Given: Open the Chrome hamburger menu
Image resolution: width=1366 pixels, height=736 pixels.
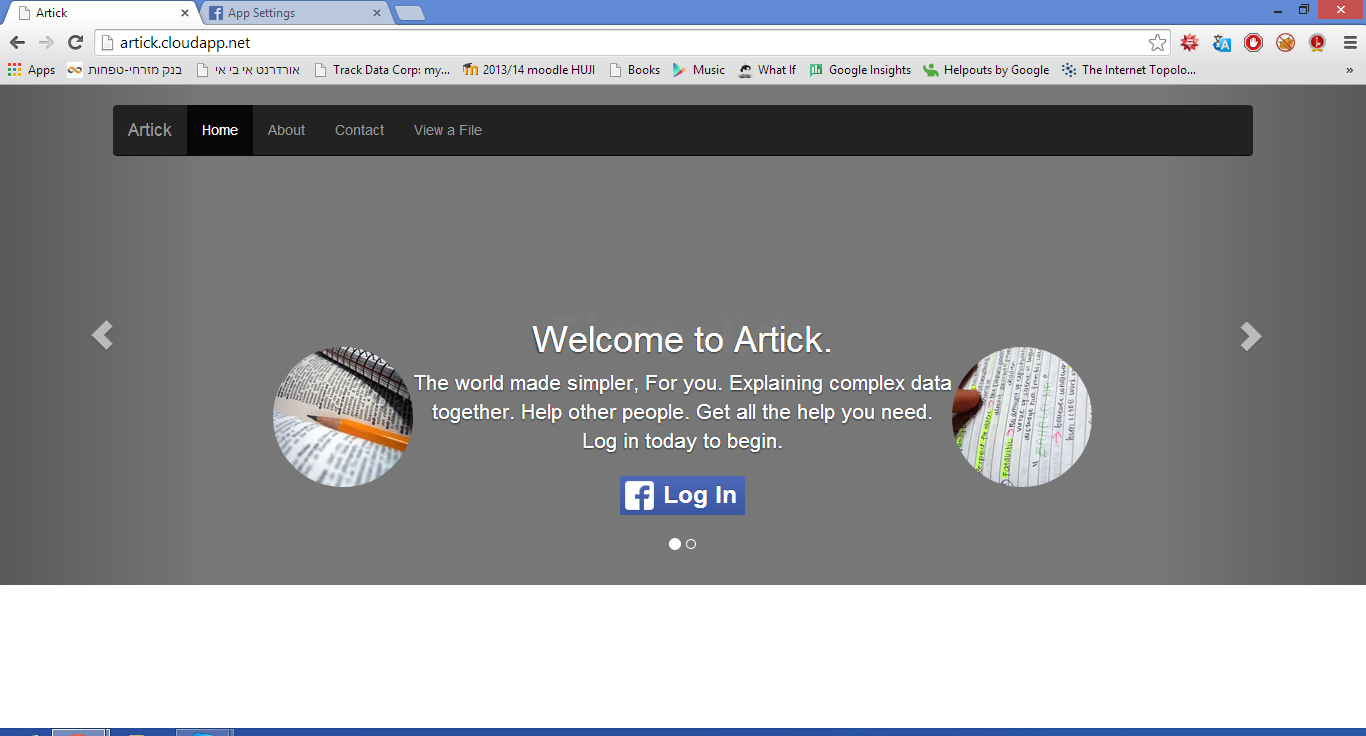Looking at the screenshot, I should [x=1350, y=43].
